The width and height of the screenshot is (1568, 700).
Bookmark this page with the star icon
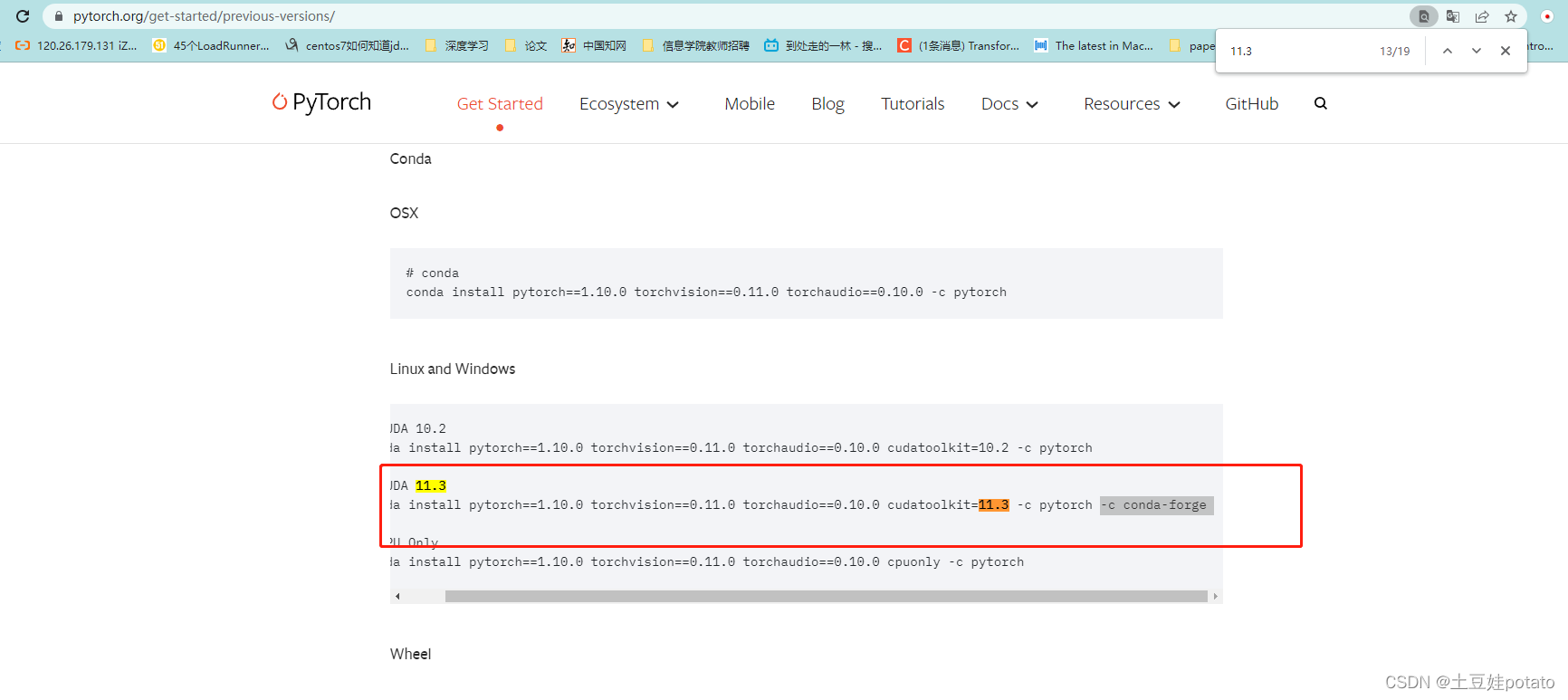[x=1511, y=16]
